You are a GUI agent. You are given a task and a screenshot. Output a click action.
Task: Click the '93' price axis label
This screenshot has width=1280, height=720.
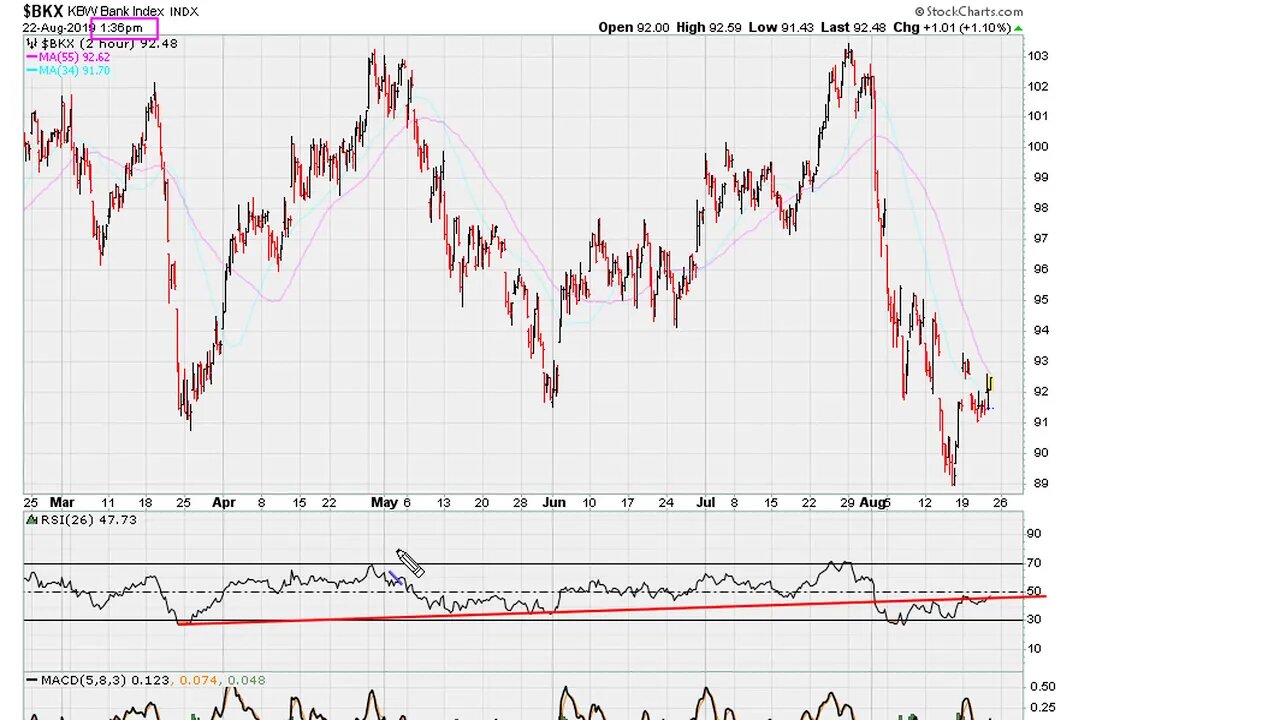click(1041, 361)
